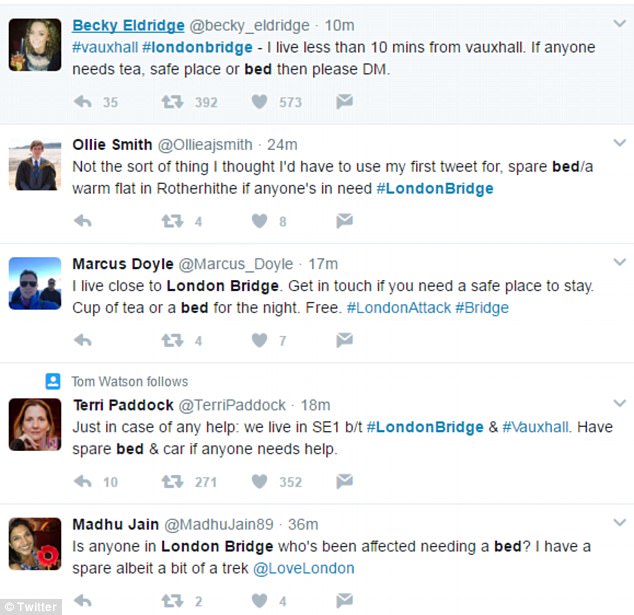Open more options chevron on Becky Eldridge's tweet

tap(619, 22)
